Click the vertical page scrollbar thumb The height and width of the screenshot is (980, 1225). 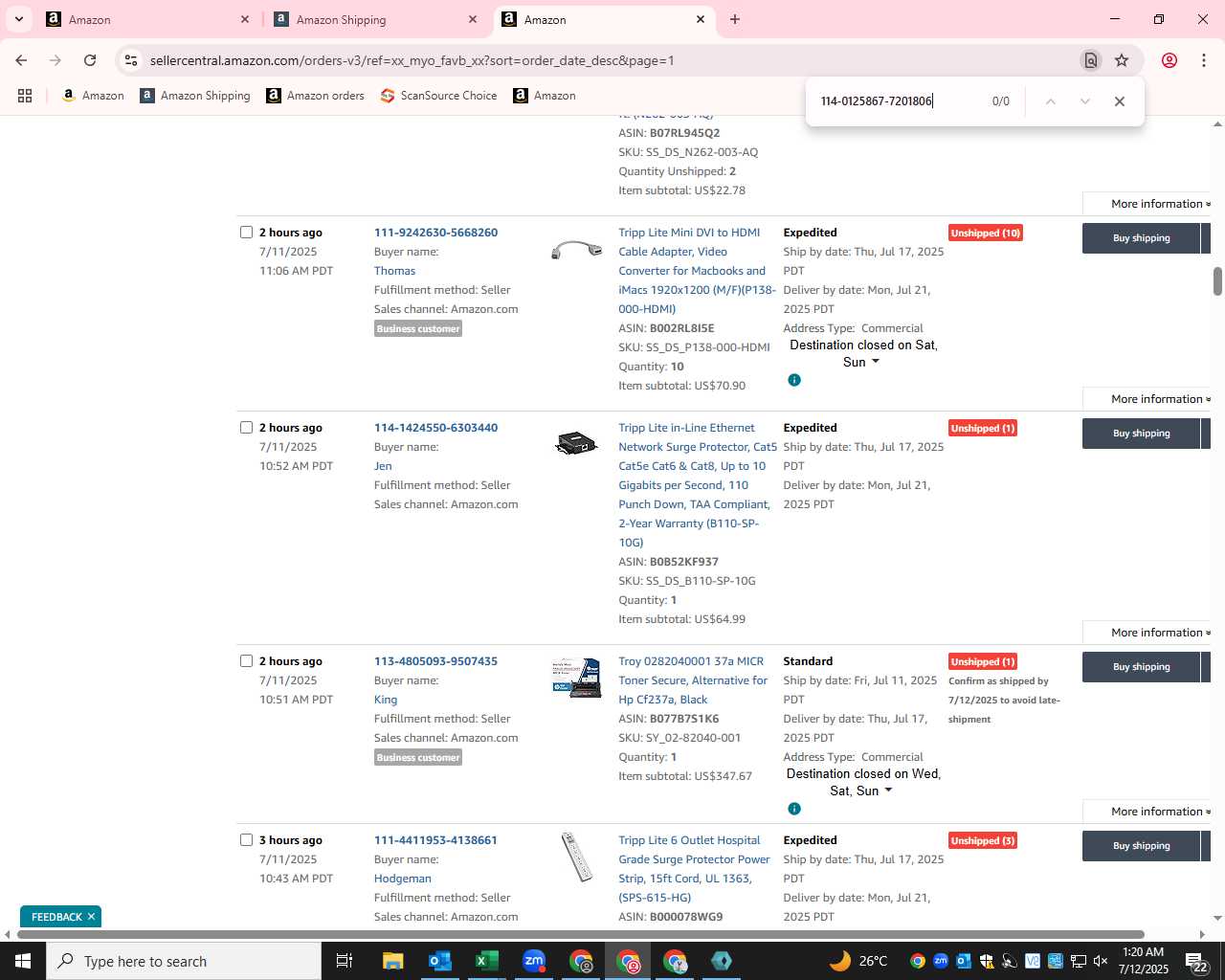pyautogui.click(x=1217, y=281)
